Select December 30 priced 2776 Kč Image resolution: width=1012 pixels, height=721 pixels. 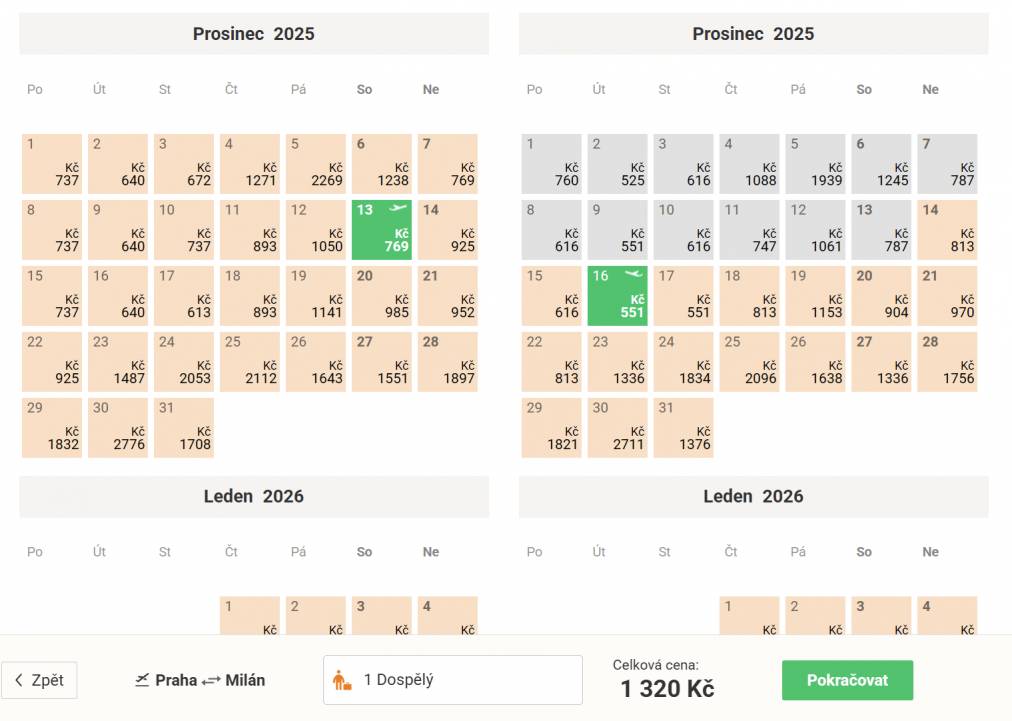click(x=118, y=428)
